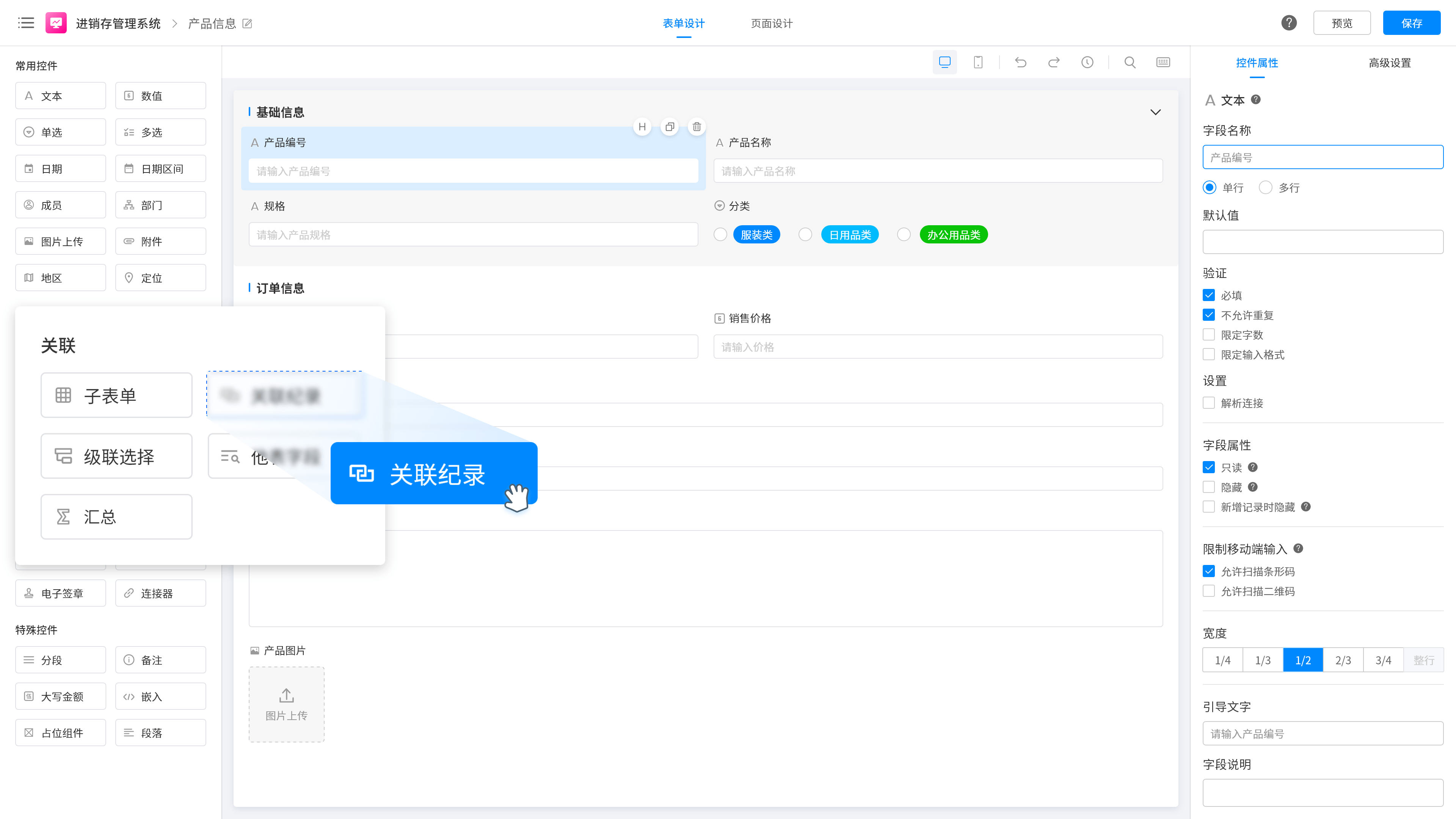Enable the 限定输入格式 checkbox
The height and width of the screenshot is (819, 1456).
pos(1209,355)
